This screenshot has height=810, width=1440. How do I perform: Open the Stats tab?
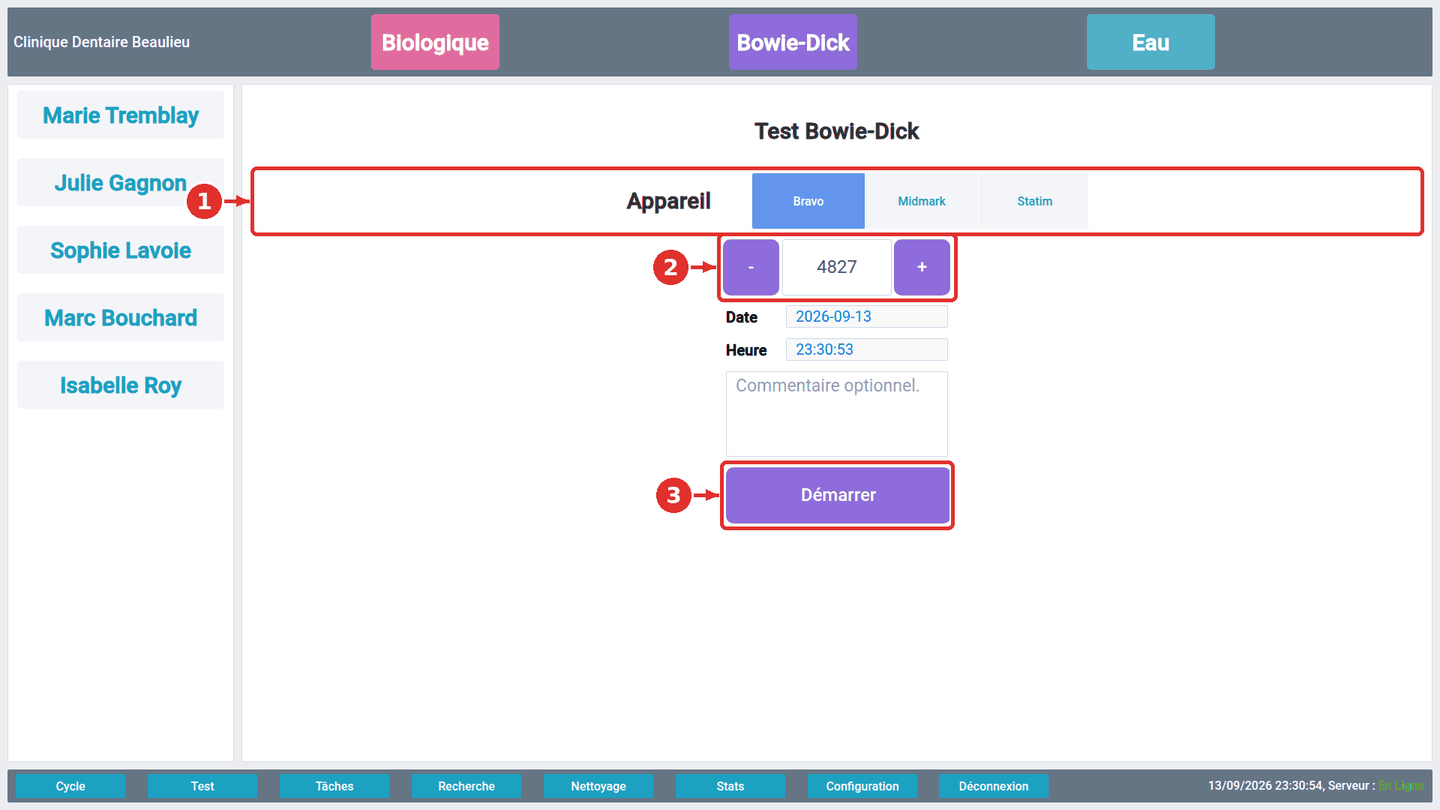[731, 786]
